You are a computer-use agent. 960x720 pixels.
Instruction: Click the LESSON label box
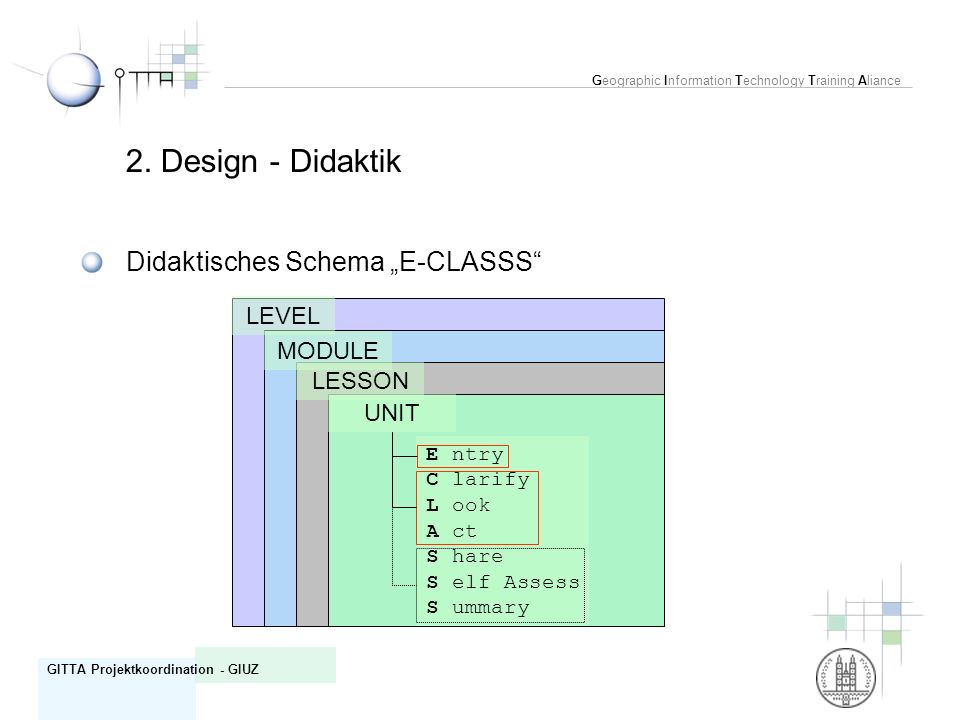coord(360,381)
